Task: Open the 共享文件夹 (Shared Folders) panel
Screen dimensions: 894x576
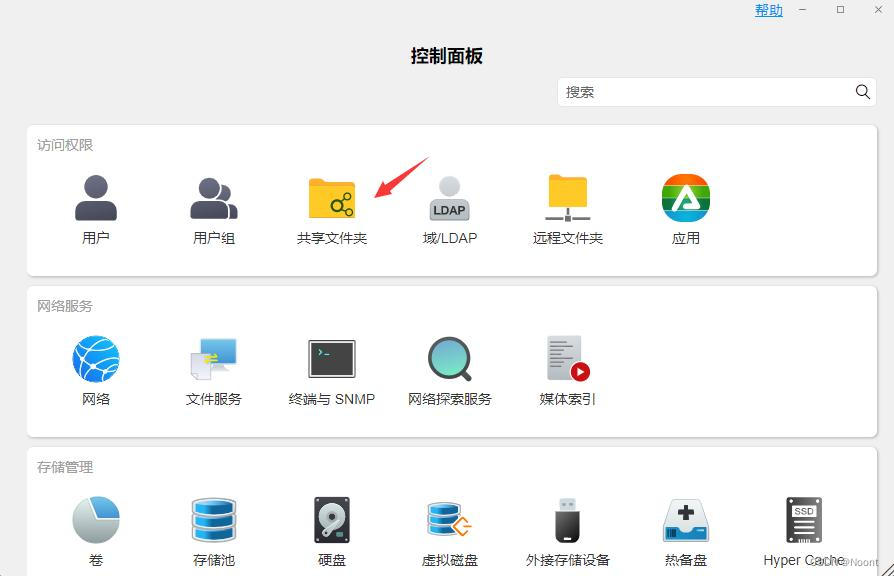Action: coord(331,207)
